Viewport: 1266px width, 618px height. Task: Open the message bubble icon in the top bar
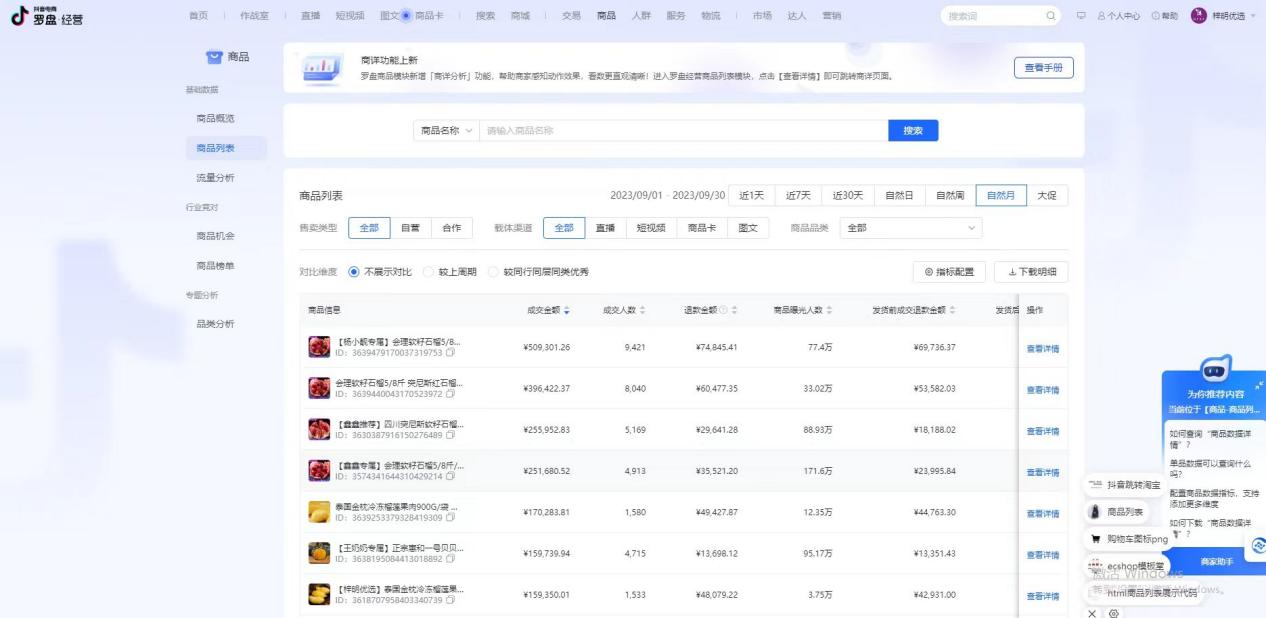pyautogui.click(x=1081, y=14)
